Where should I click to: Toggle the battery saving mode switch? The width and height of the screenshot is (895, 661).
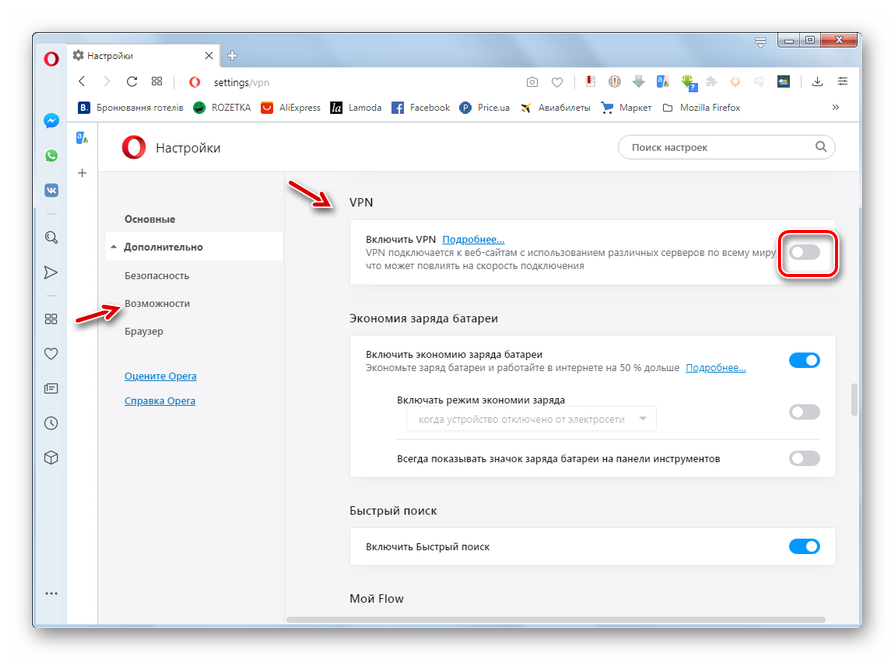pyautogui.click(x=805, y=412)
